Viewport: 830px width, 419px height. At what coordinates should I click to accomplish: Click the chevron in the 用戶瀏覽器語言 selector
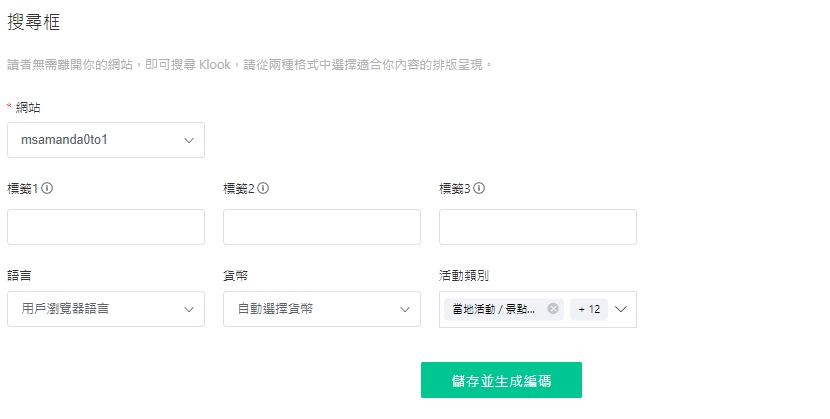189,309
